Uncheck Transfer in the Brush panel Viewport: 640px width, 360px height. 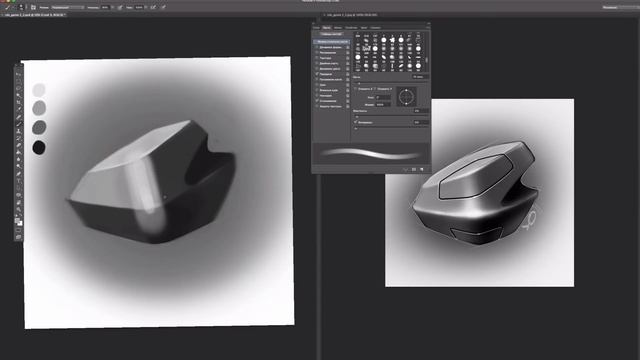[x=317, y=74]
